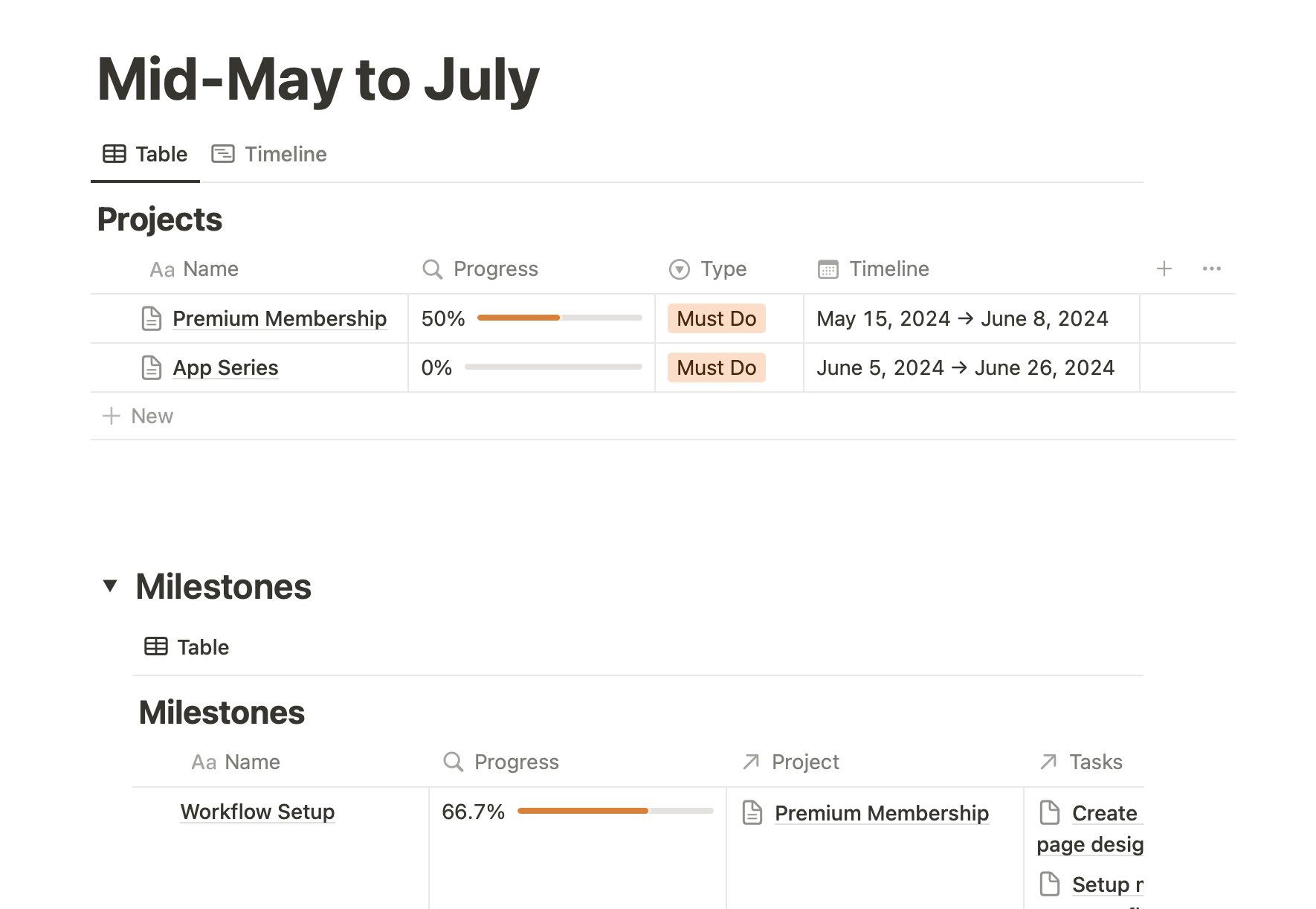Click the page icon beside Premium Membership project
Screen dimensions: 1316x909
pos(152,319)
